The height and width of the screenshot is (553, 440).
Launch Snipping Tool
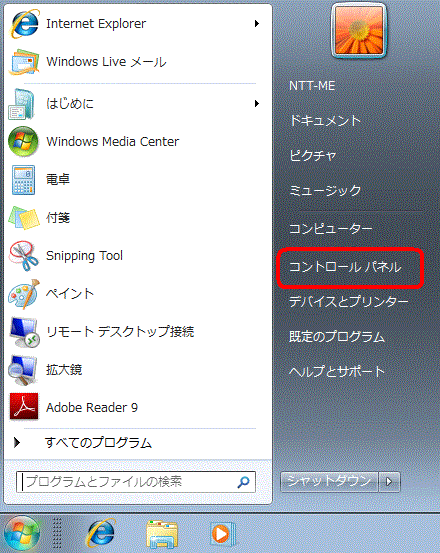pos(134,256)
